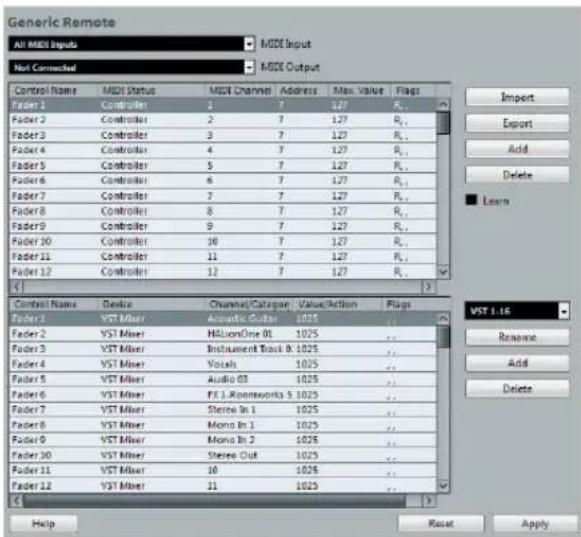
Task: Click the Channel/Category column header
Action: 249,304
